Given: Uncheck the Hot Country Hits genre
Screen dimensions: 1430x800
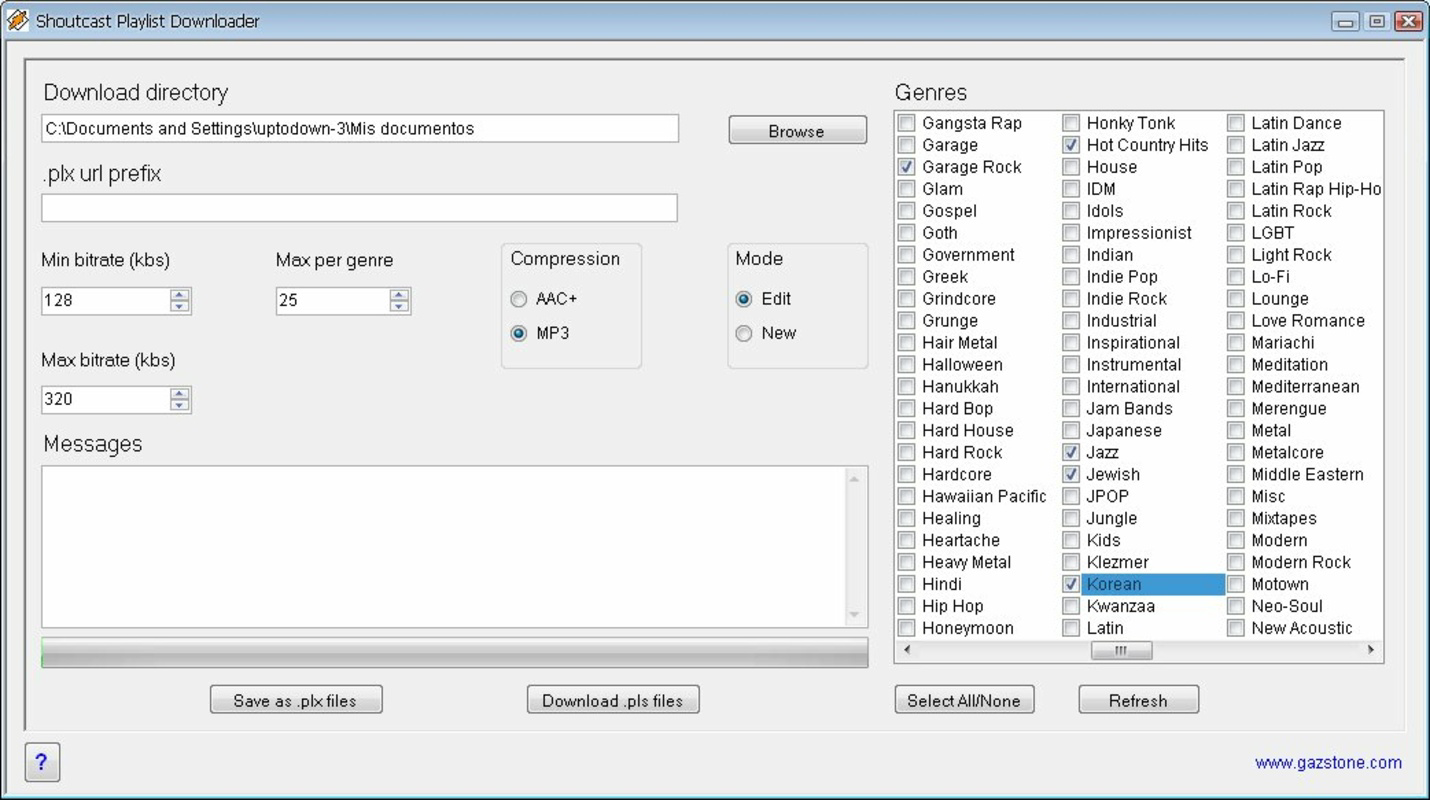Looking at the screenshot, I should (x=1071, y=145).
